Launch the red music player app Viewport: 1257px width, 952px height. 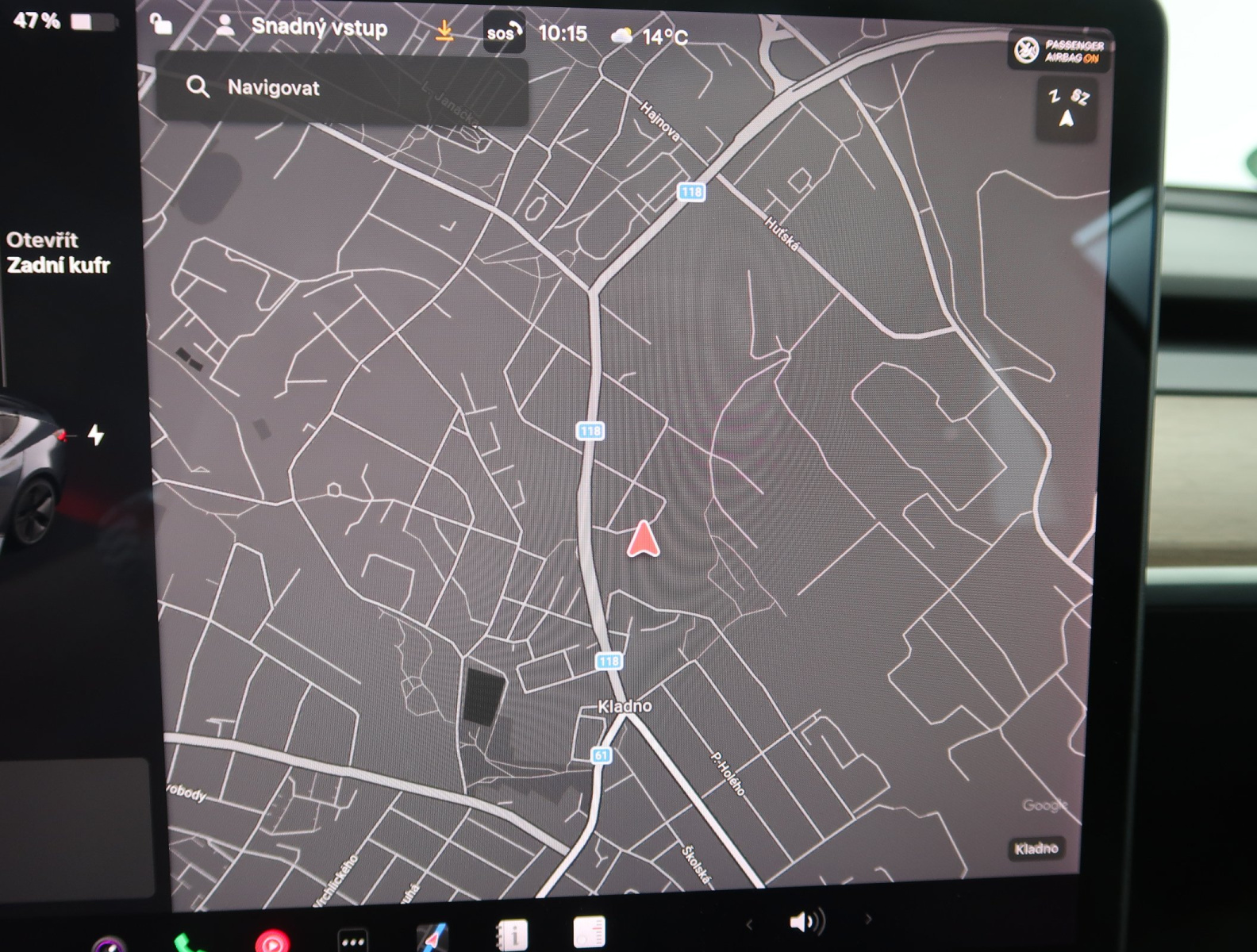tap(272, 941)
